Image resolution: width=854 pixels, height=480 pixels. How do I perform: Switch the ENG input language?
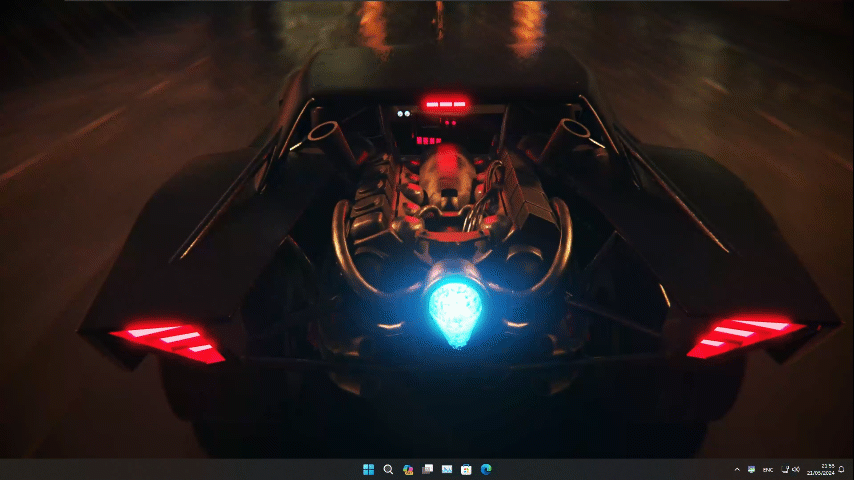pyautogui.click(x=768, y=470)
